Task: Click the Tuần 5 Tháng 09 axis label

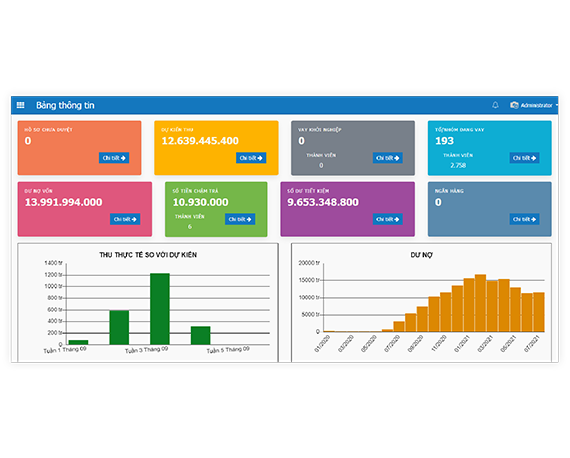Action: point(228,350)
